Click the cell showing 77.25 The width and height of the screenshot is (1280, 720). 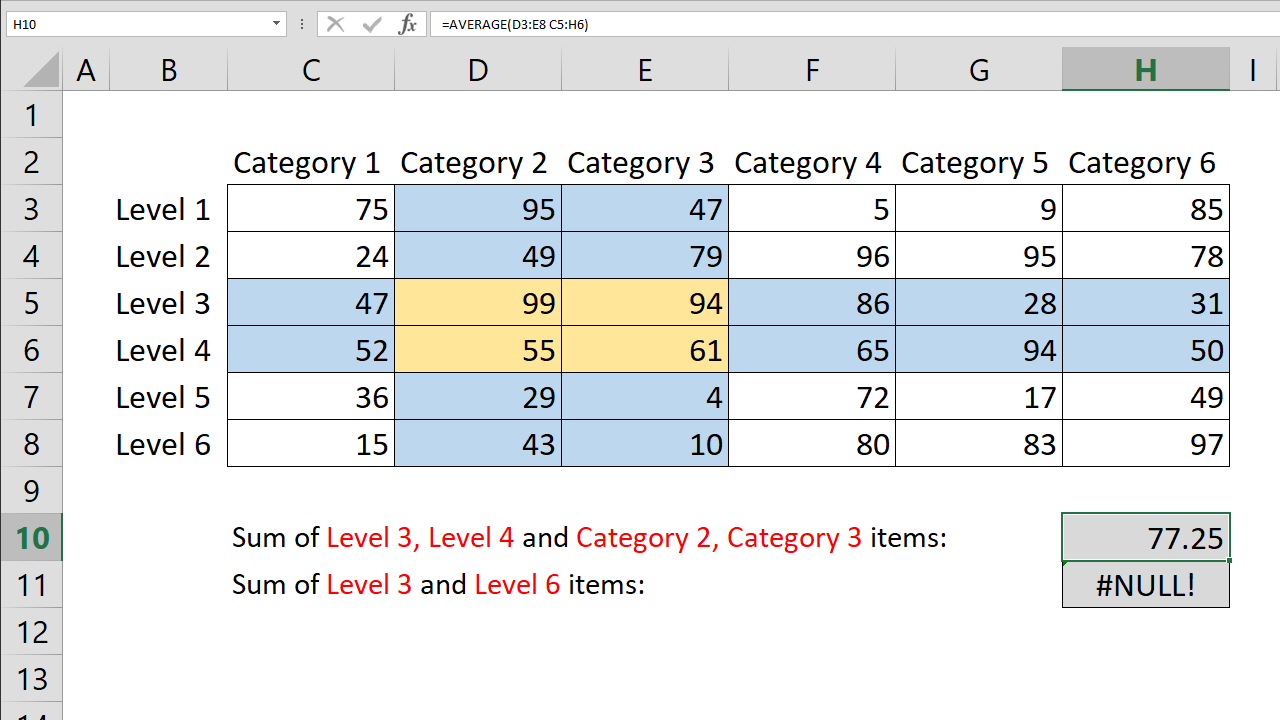pos(1145,537)
